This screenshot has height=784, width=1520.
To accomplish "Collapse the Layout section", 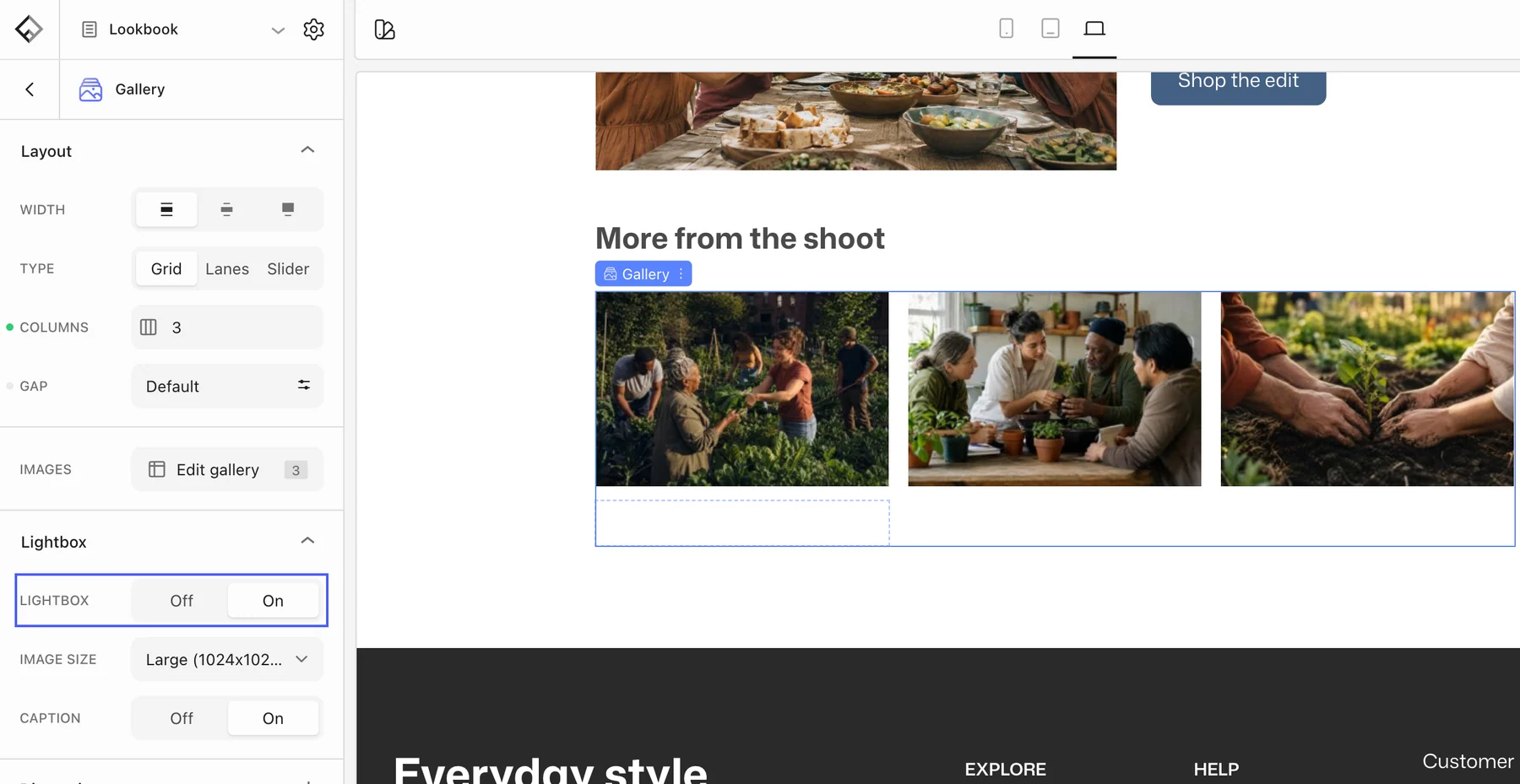I will click(x=307, y=150).
